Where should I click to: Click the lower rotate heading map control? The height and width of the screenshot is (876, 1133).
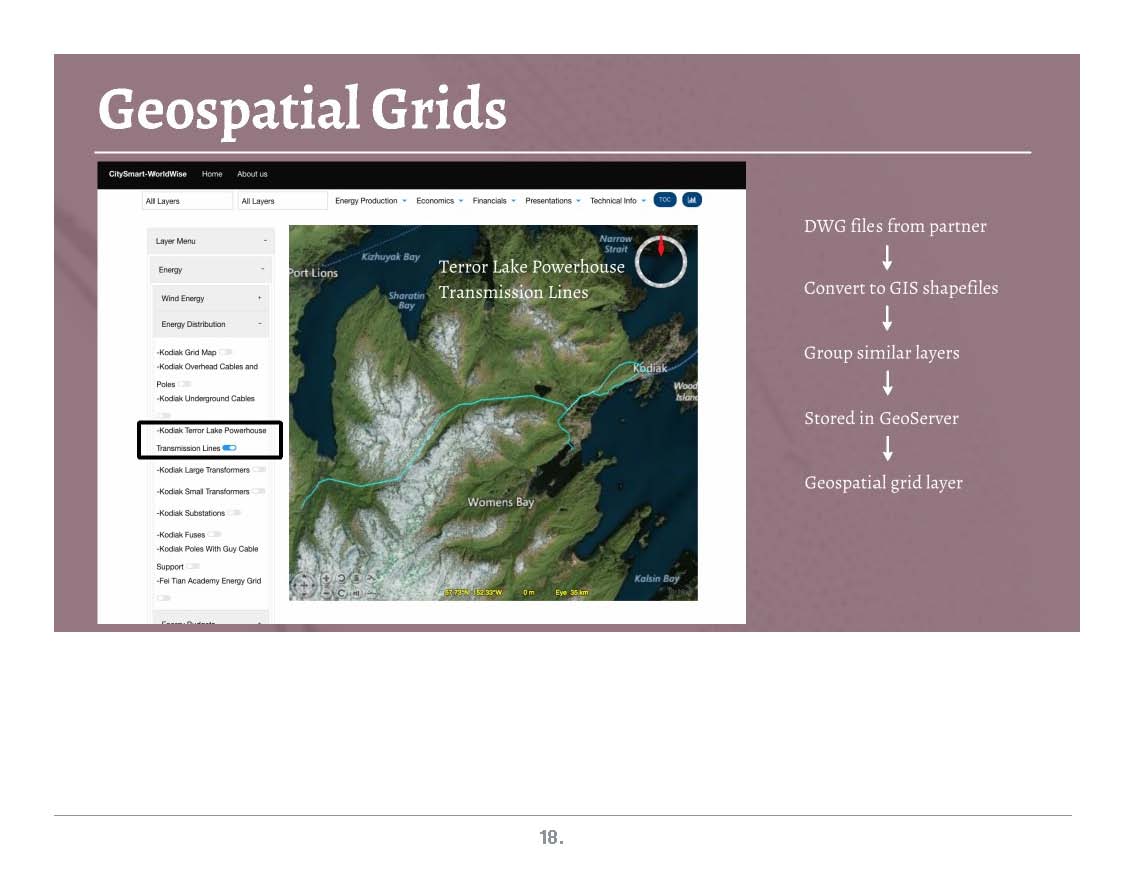pyautogui.click(x=342, y=593)
